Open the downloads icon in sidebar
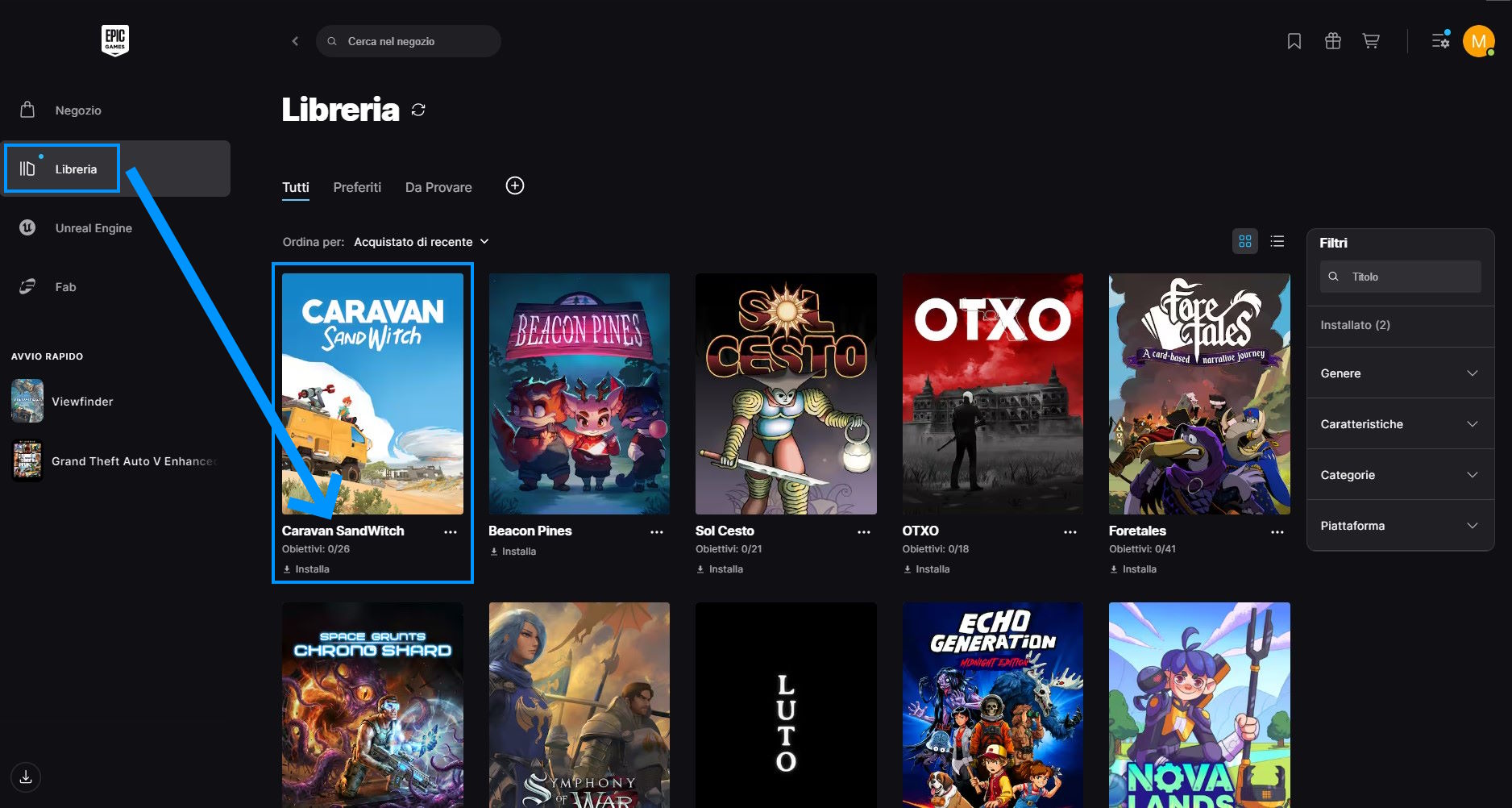 click(x=26, y=777)
